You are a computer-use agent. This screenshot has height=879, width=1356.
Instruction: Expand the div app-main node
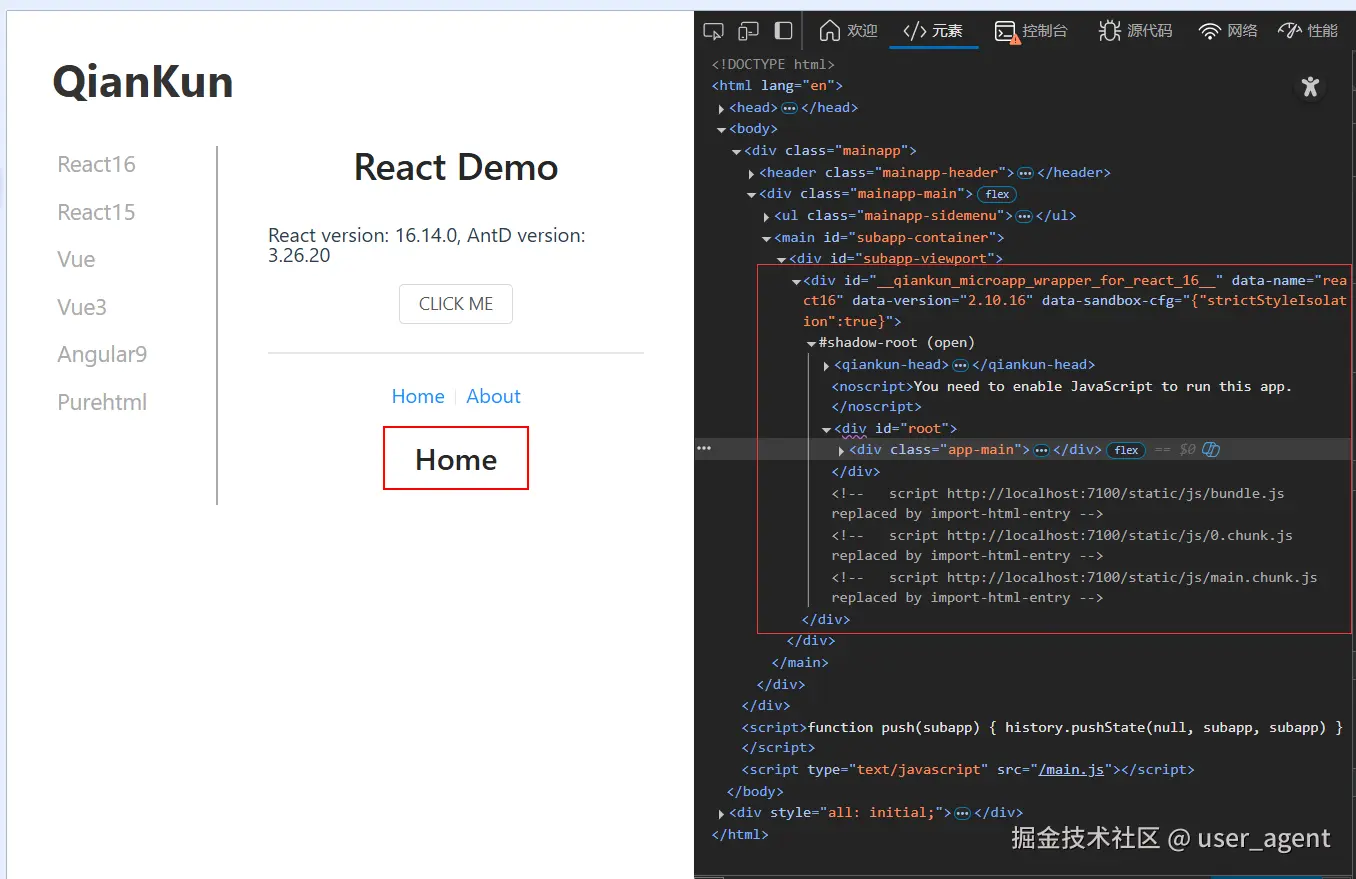click(842, 450)
